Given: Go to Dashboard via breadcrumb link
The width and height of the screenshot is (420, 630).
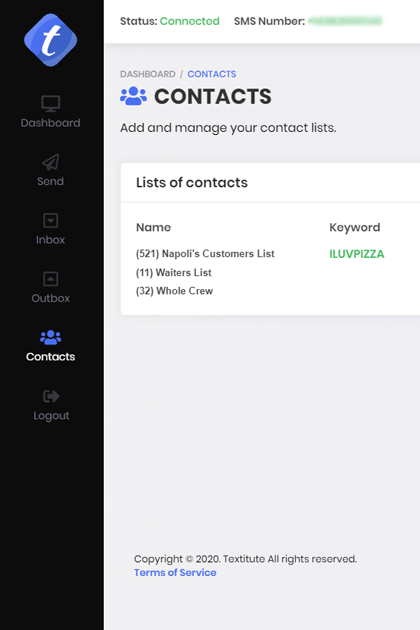Looking at the screenshot, I should click(x=148, y=74).
